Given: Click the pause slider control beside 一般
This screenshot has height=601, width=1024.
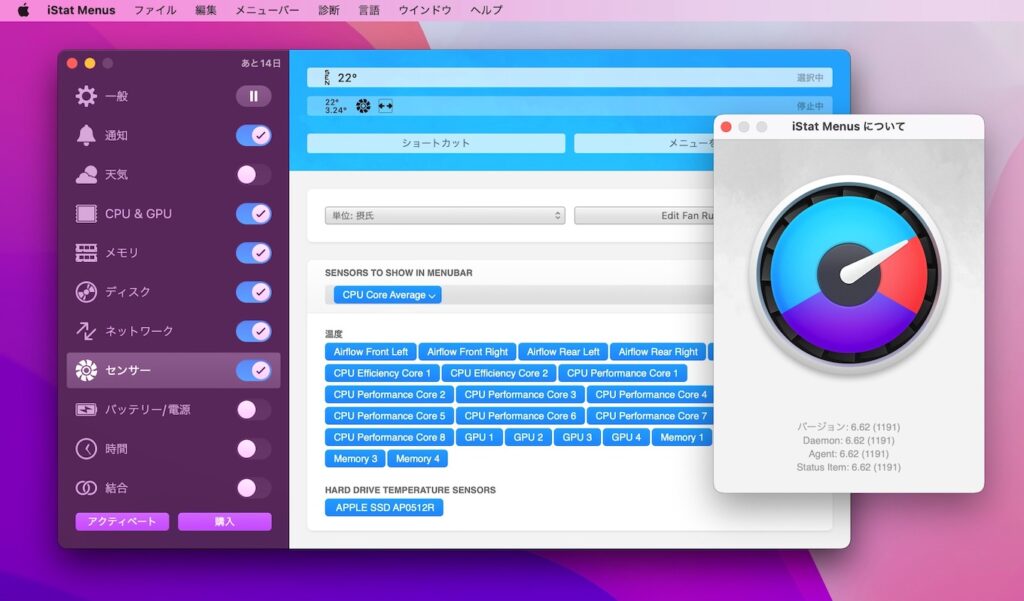Looking at the screenshot, I should point(253,96).
